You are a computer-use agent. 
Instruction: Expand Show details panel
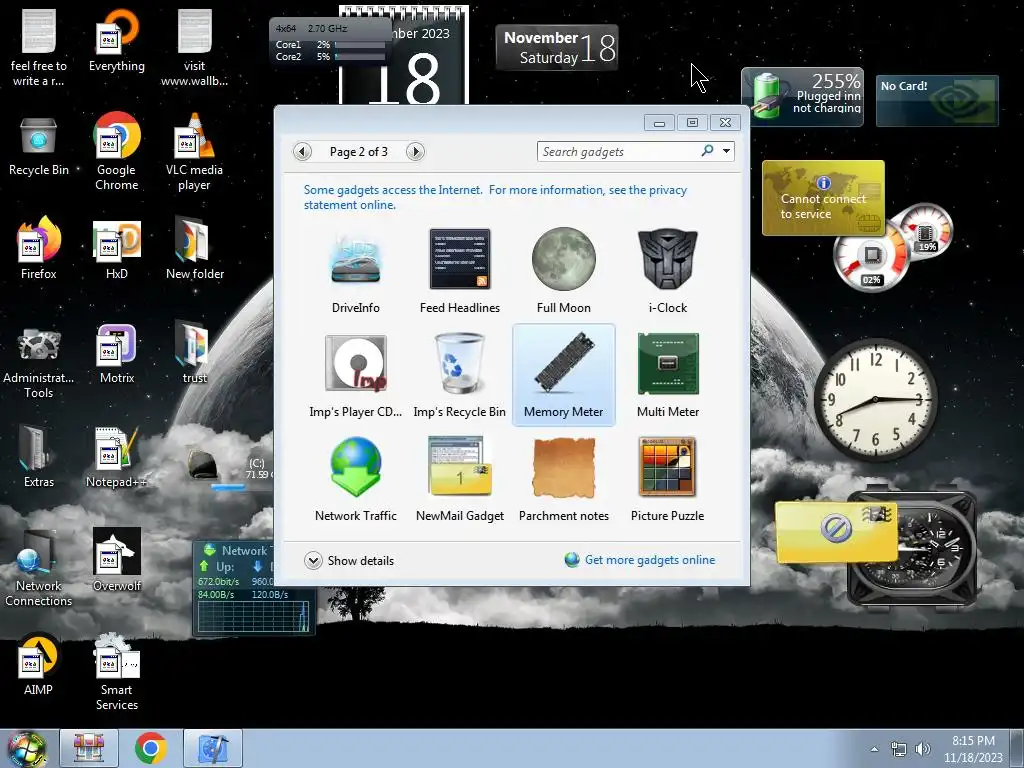[x=349, y=560]
